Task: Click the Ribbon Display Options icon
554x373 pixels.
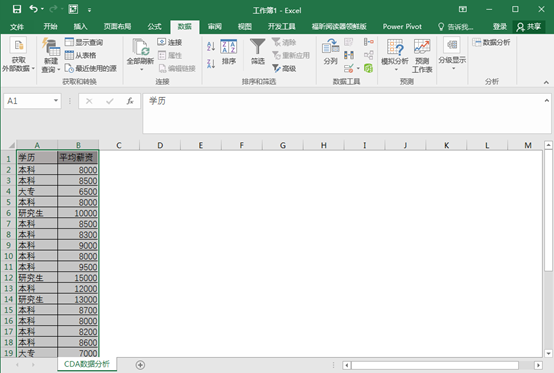Action: coord(462,10)
